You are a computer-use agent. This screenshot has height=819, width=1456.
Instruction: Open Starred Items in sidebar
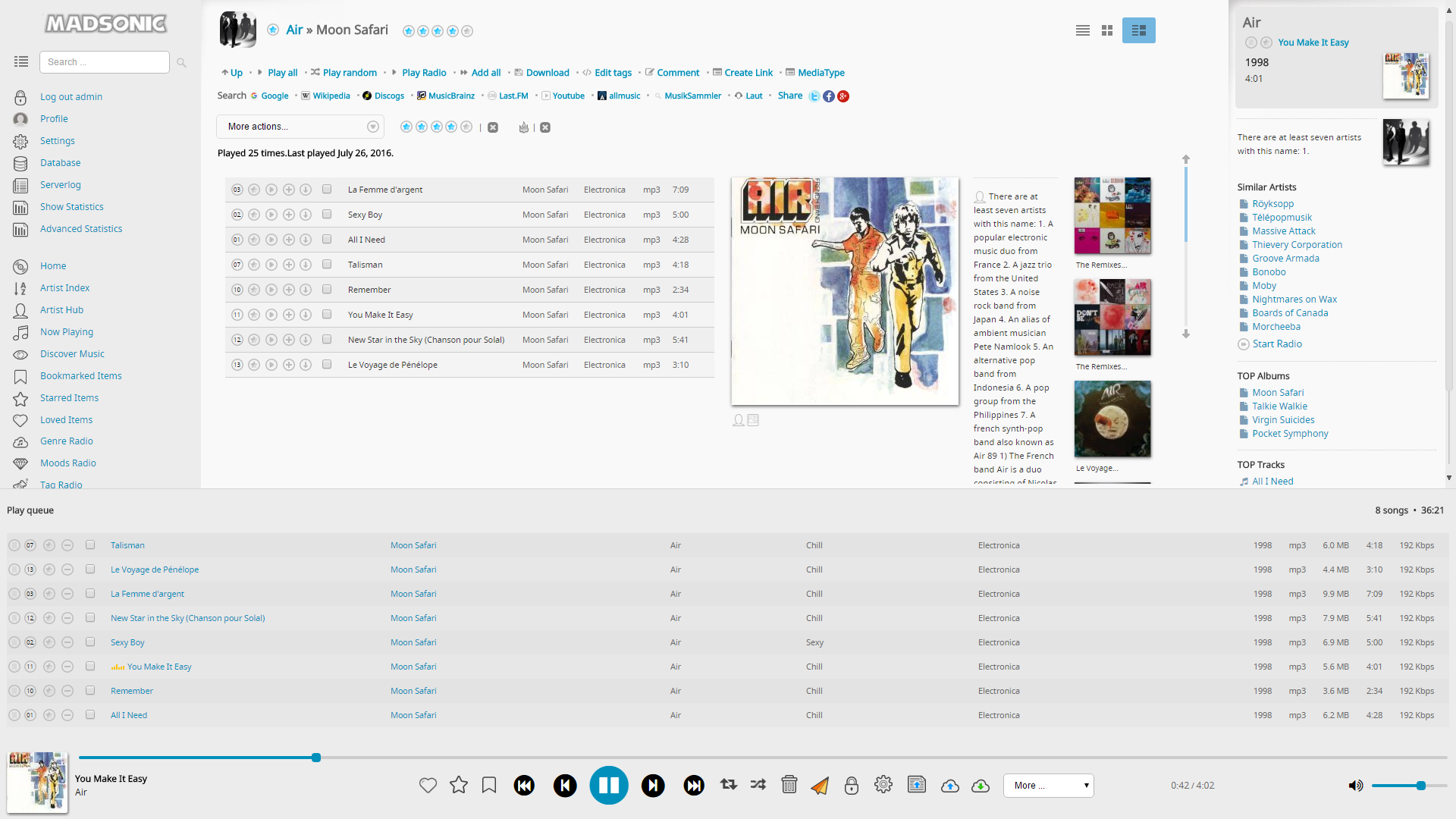(69, 398)
